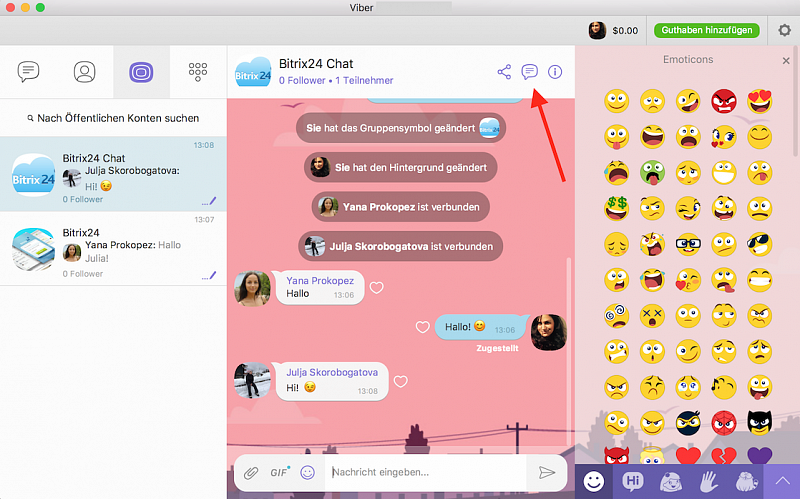The image size is (800, 499).
Task: Insert the crying open-mouth emoticon
Action: coord(617,172)
